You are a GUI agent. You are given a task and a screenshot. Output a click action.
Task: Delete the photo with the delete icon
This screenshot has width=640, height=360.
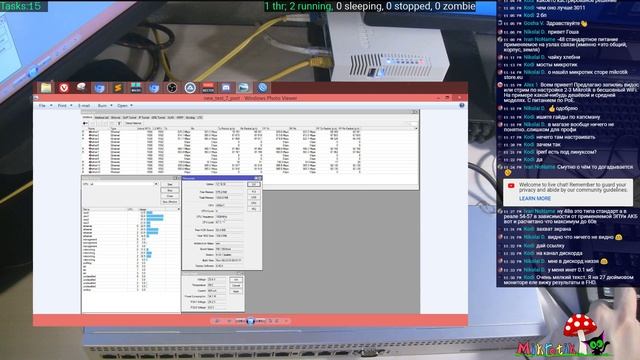[x=286, y=321]
